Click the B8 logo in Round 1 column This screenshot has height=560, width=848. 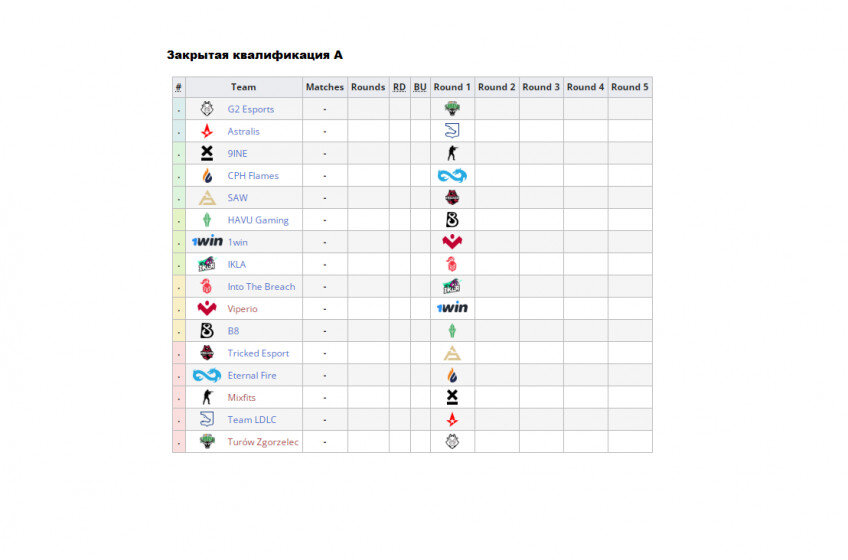tap(452, 220)
